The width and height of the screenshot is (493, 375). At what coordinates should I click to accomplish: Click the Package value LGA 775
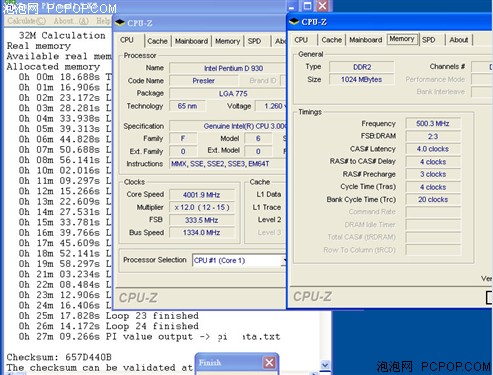click(x=228, y=94)
